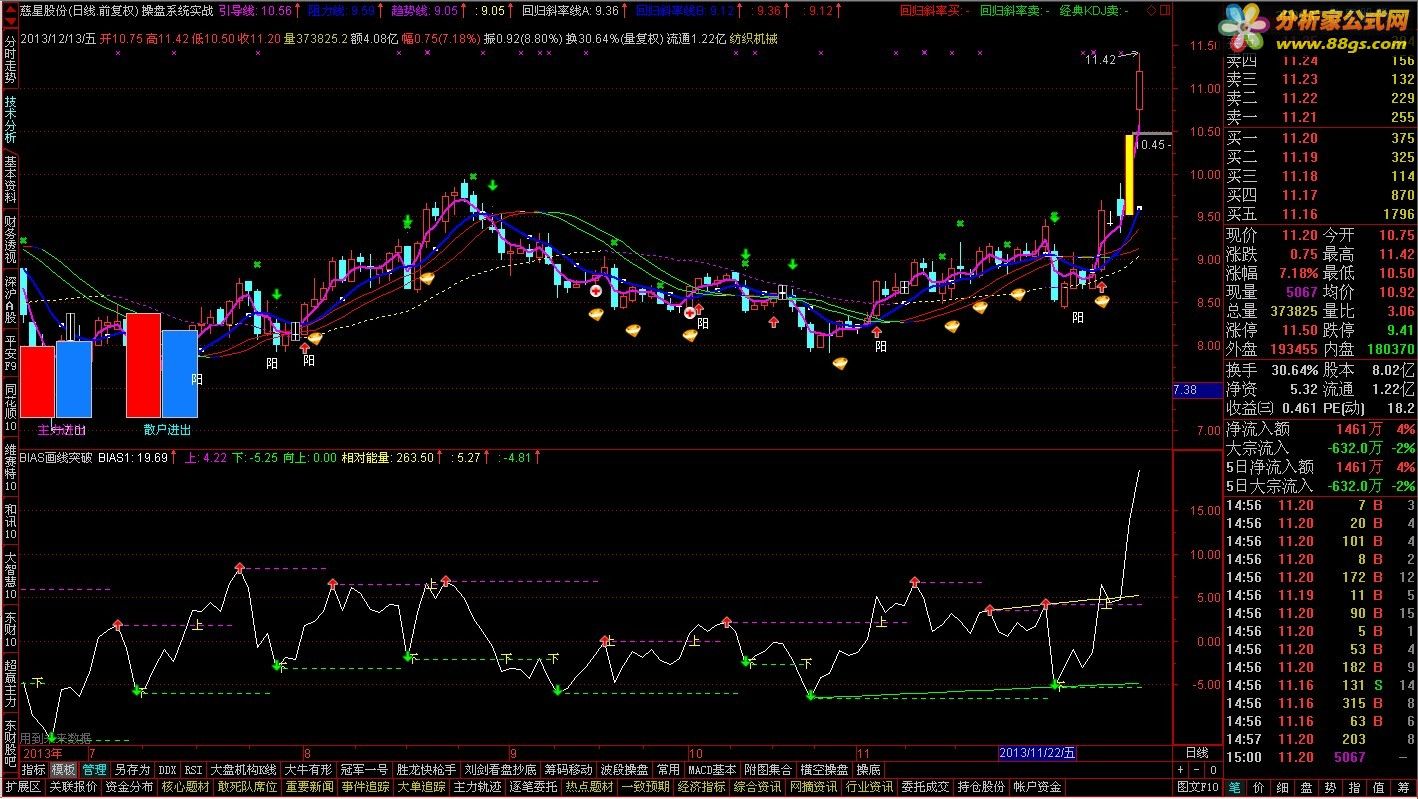Apply the 胜龙快枪手 template
1418x799 pixels.
pyautogui.click(x=426, y=770)
